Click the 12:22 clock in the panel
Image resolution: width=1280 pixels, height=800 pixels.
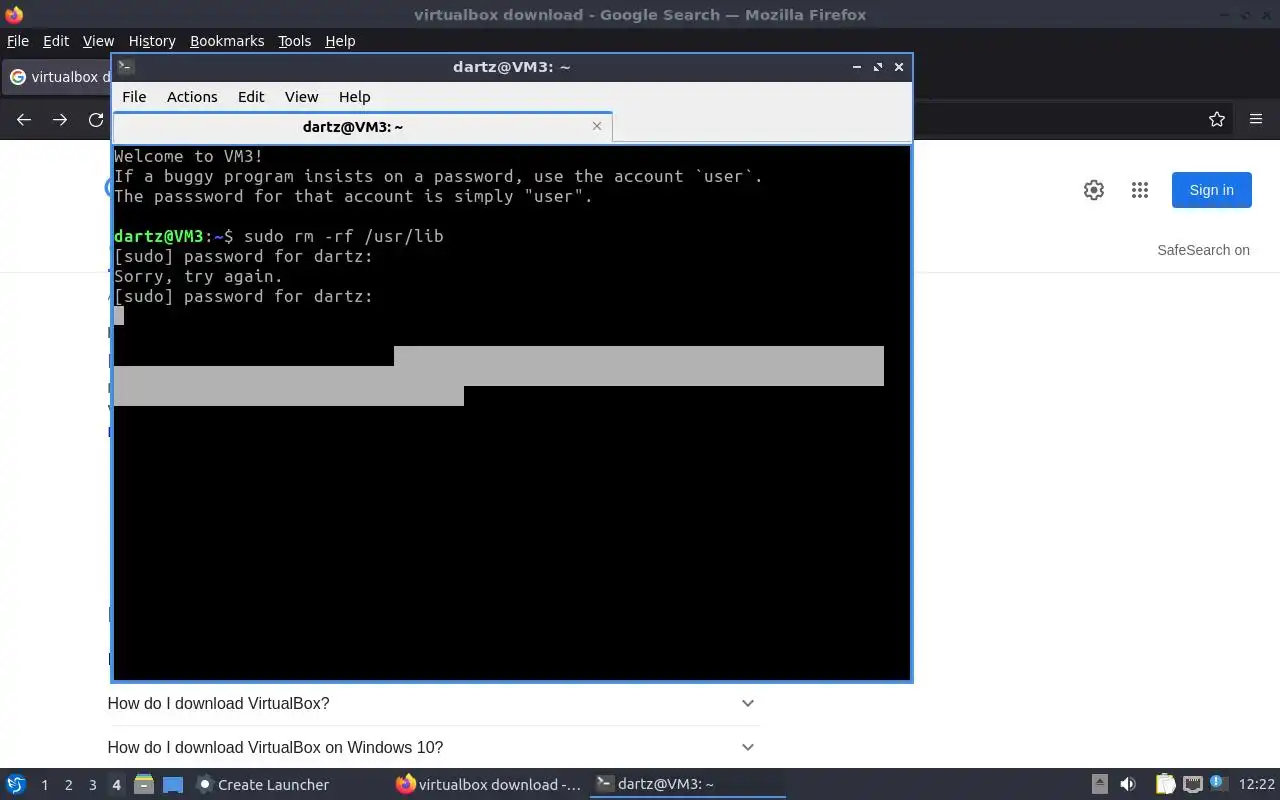1256,785
